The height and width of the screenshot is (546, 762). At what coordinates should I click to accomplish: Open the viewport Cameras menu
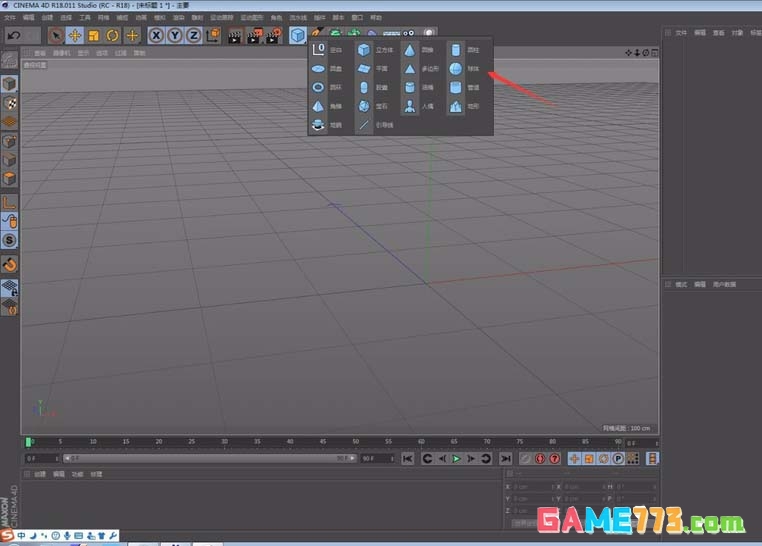[61, 53]
